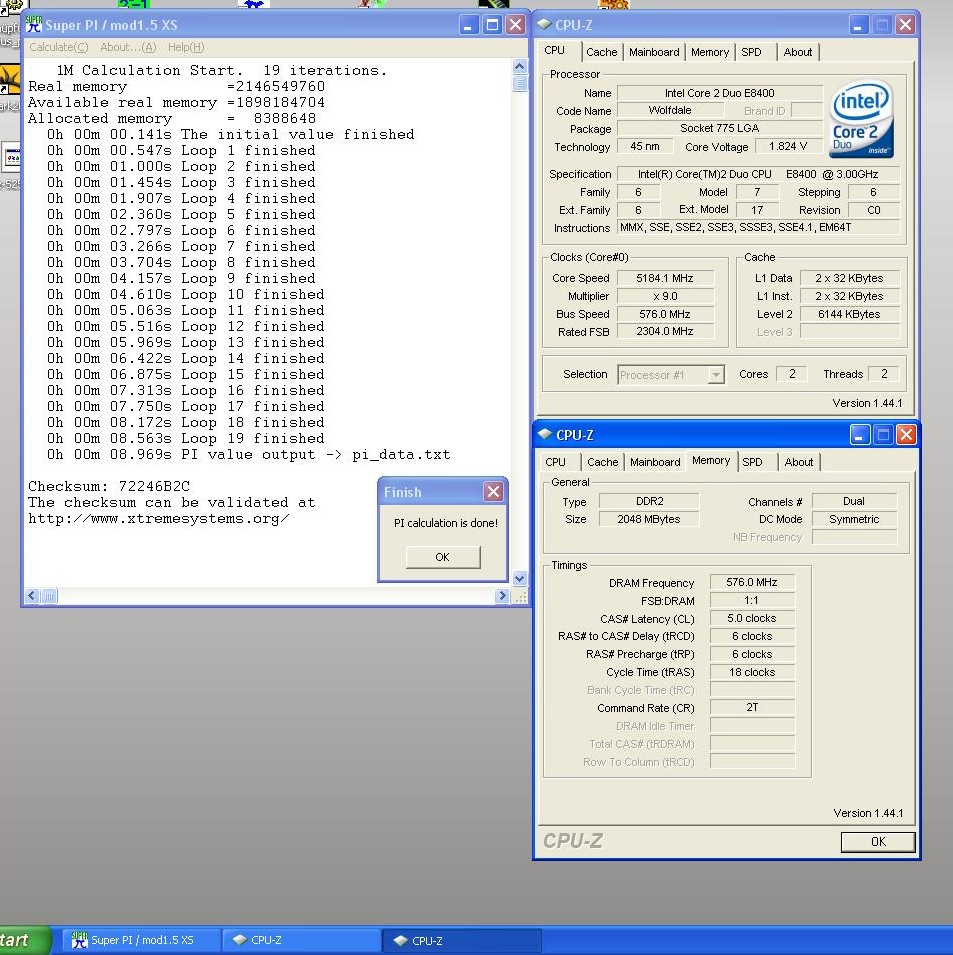Click Super PI scroll right arrow
Image resolution: width=953 pixels, height=955 pixels.
(x=502, y=596)
